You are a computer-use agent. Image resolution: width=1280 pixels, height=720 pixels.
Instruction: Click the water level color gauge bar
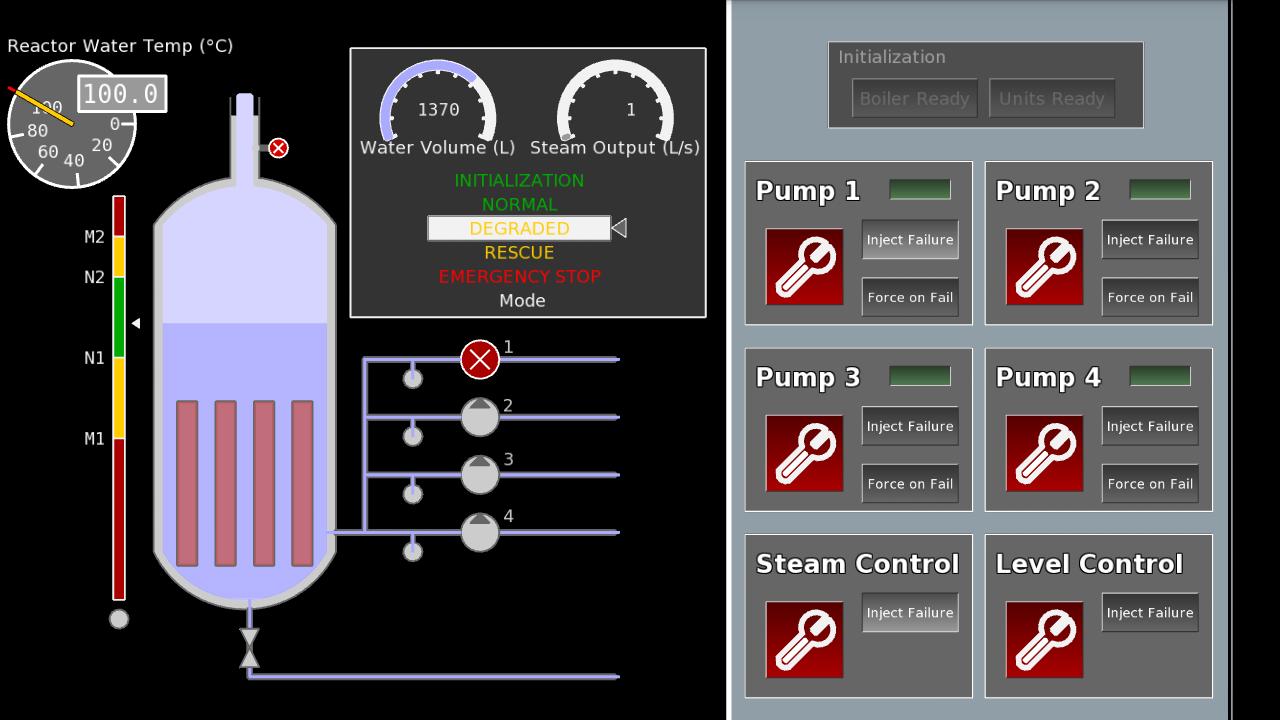[119, 398]
